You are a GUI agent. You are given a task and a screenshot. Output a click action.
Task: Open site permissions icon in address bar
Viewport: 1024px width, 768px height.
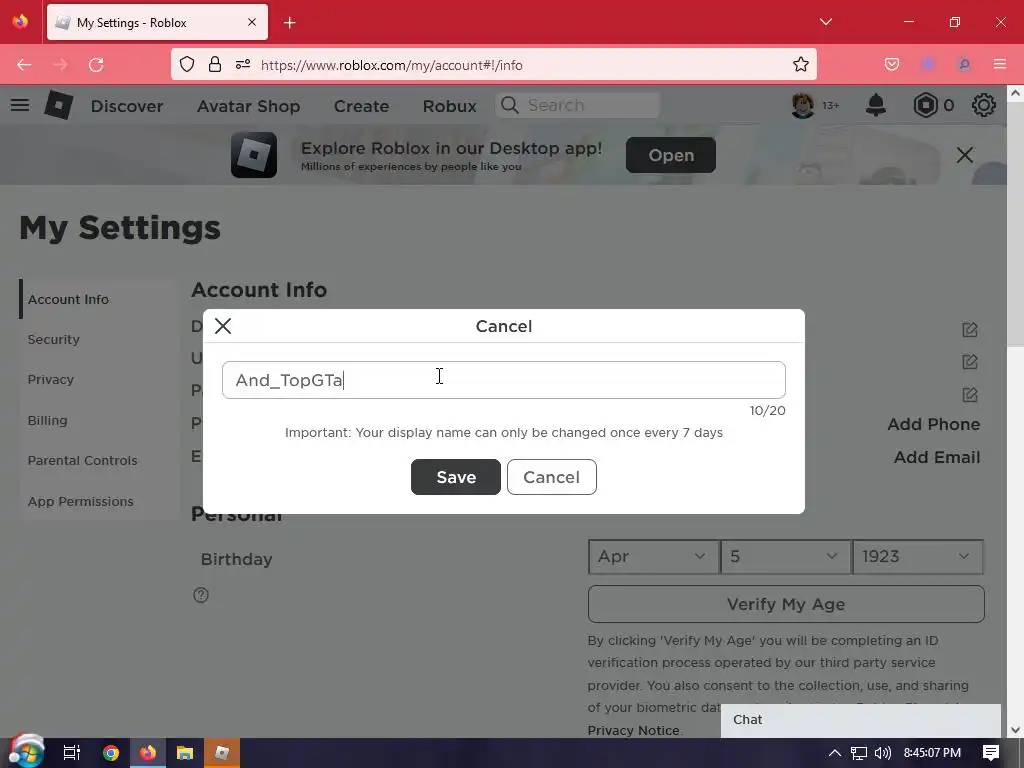(x=243, y=64)
